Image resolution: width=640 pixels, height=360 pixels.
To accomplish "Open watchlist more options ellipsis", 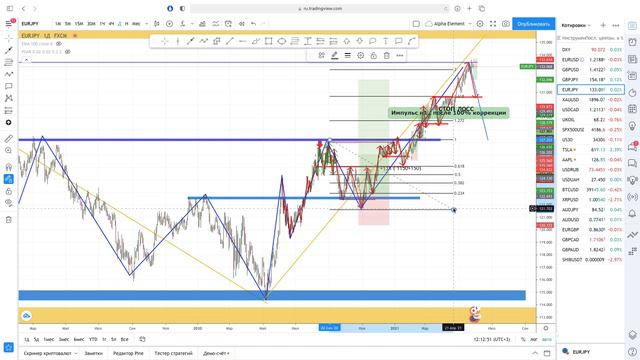I will click(x=616, y=25).
